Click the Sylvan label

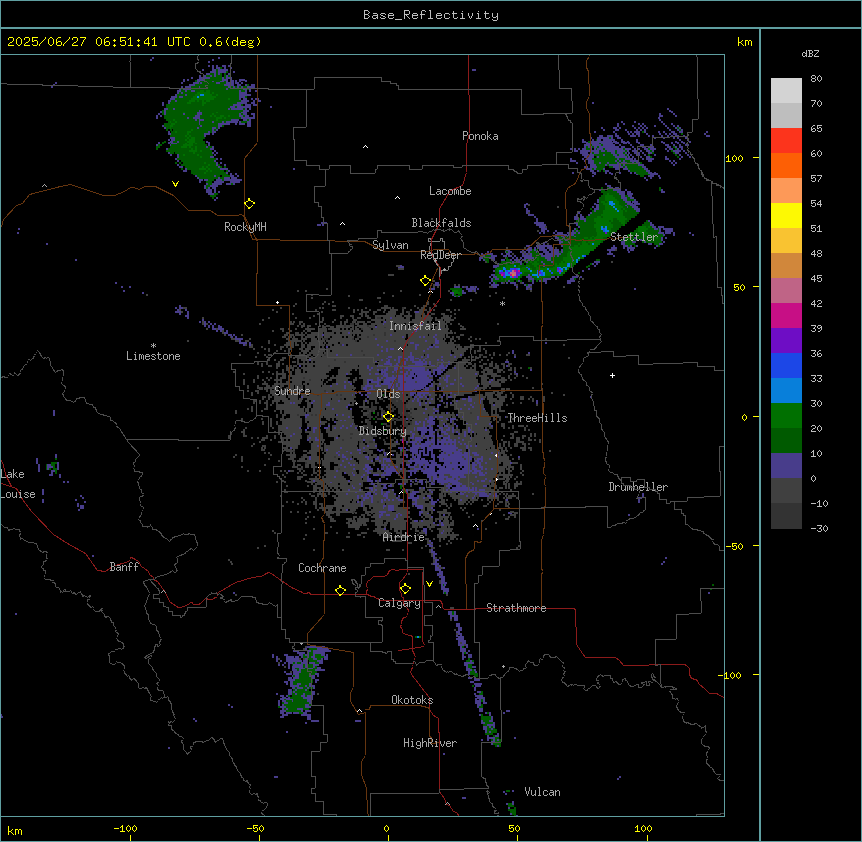pyautogui.click(x=390, y=245)
